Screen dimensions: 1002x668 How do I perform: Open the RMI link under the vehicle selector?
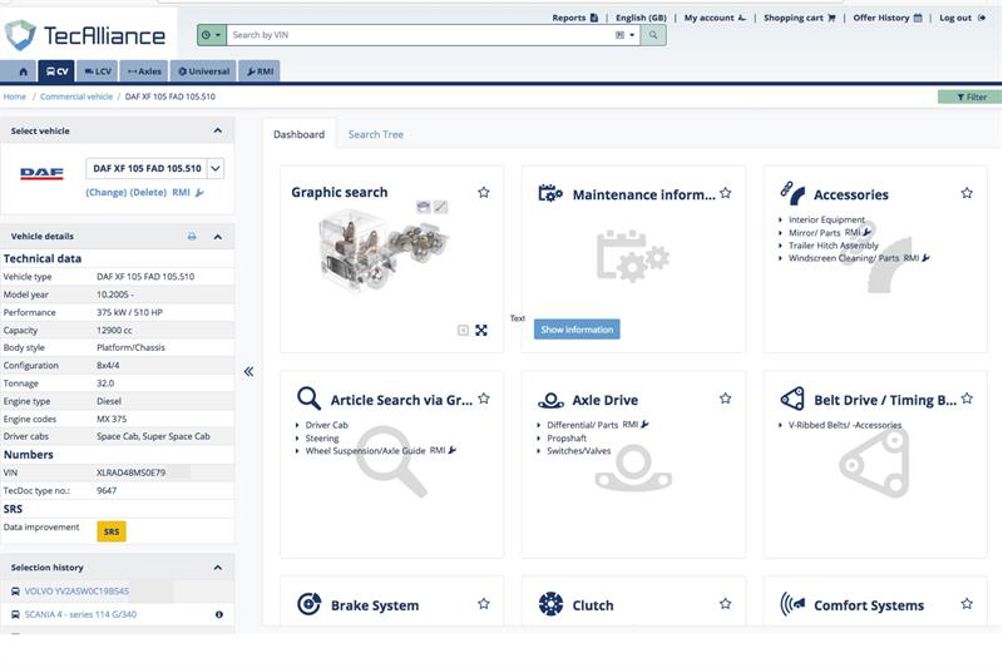[187, 192]
